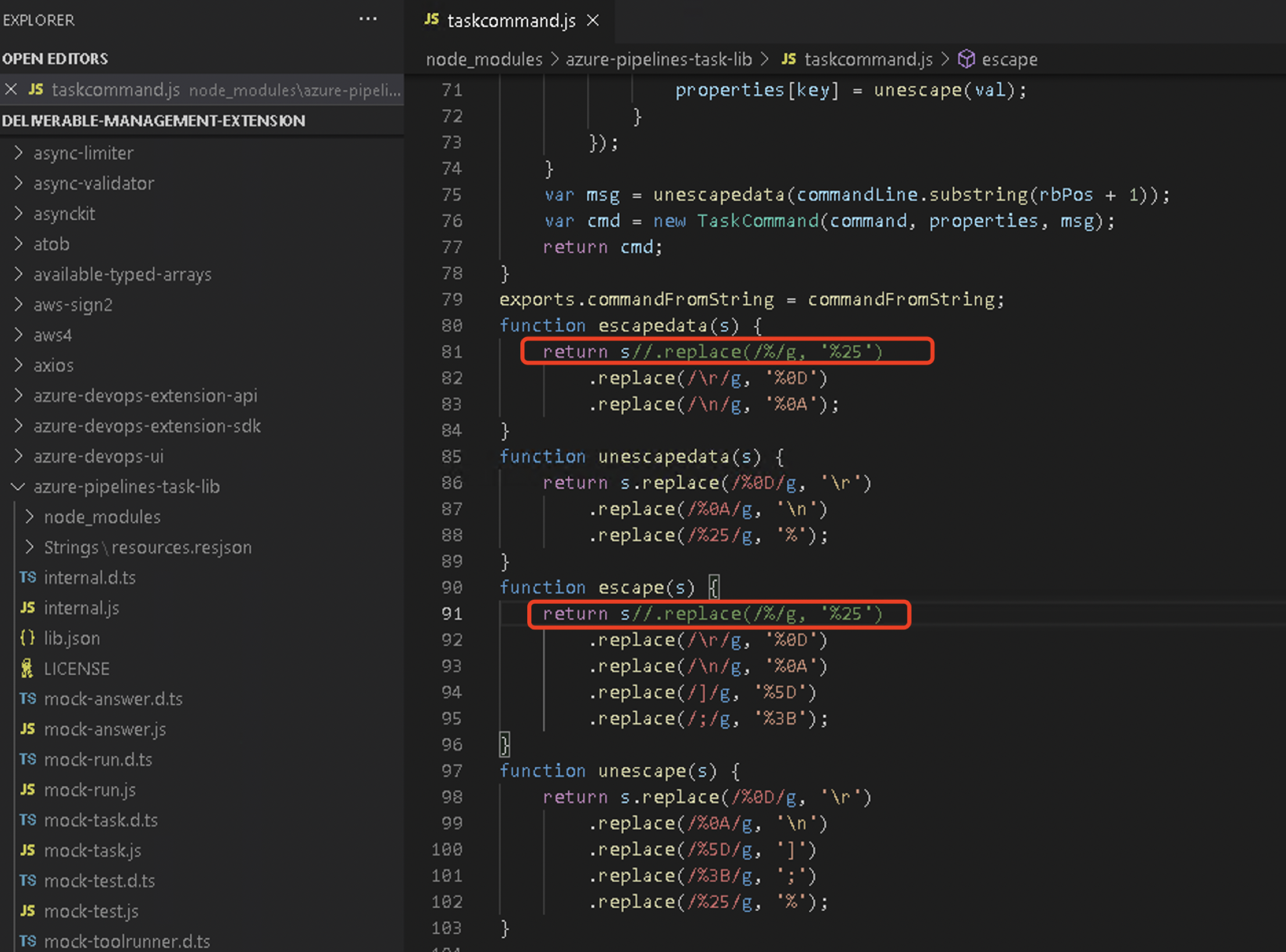Image resolution: width=1286 pixels, height=952 pixels.
Task: Click taskcommand.js in the breadcrumb
Action: pyautogui.click(x=868, y=59)
